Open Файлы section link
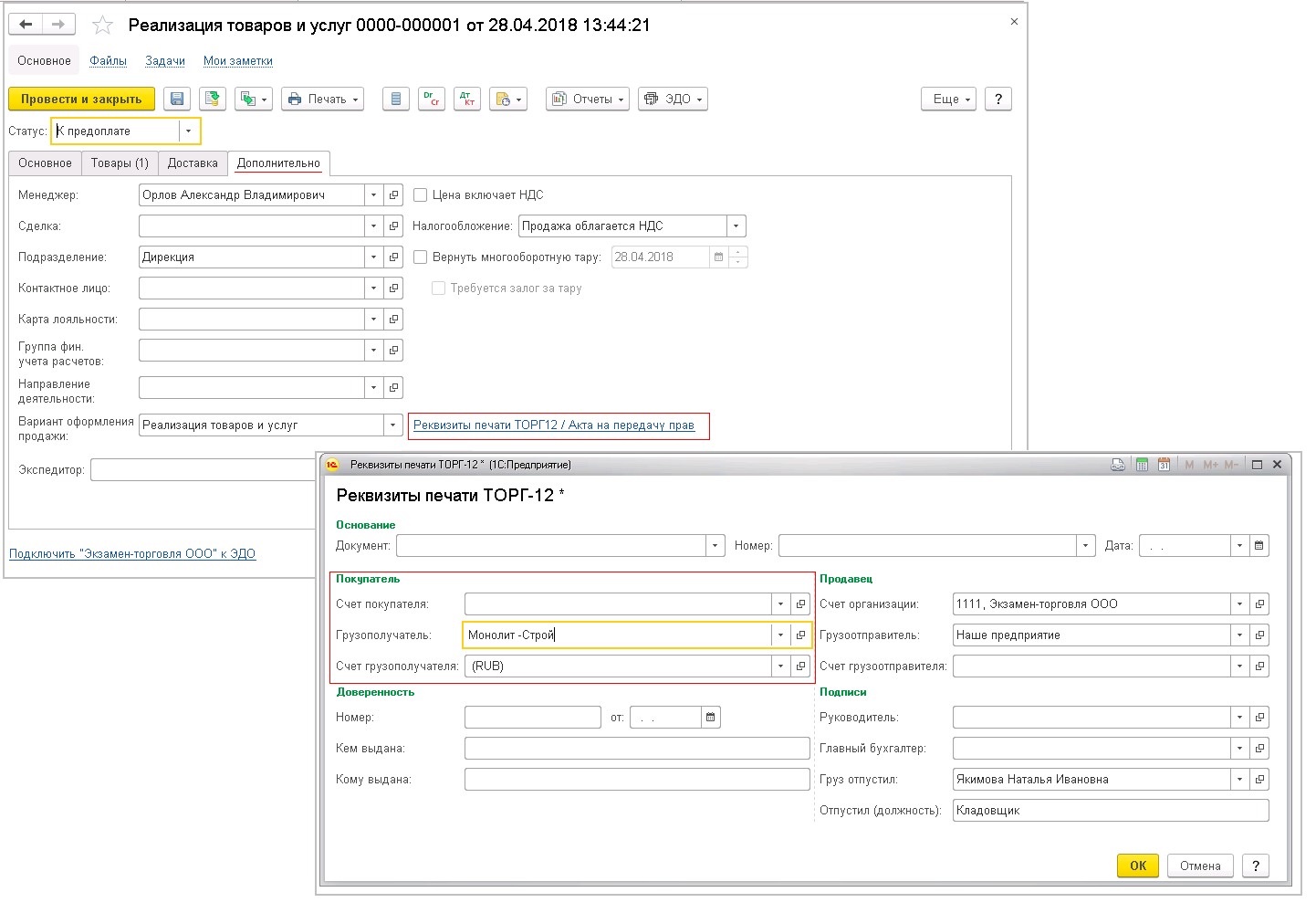This screenshot has height=913, width=1316. pos(109,60)
